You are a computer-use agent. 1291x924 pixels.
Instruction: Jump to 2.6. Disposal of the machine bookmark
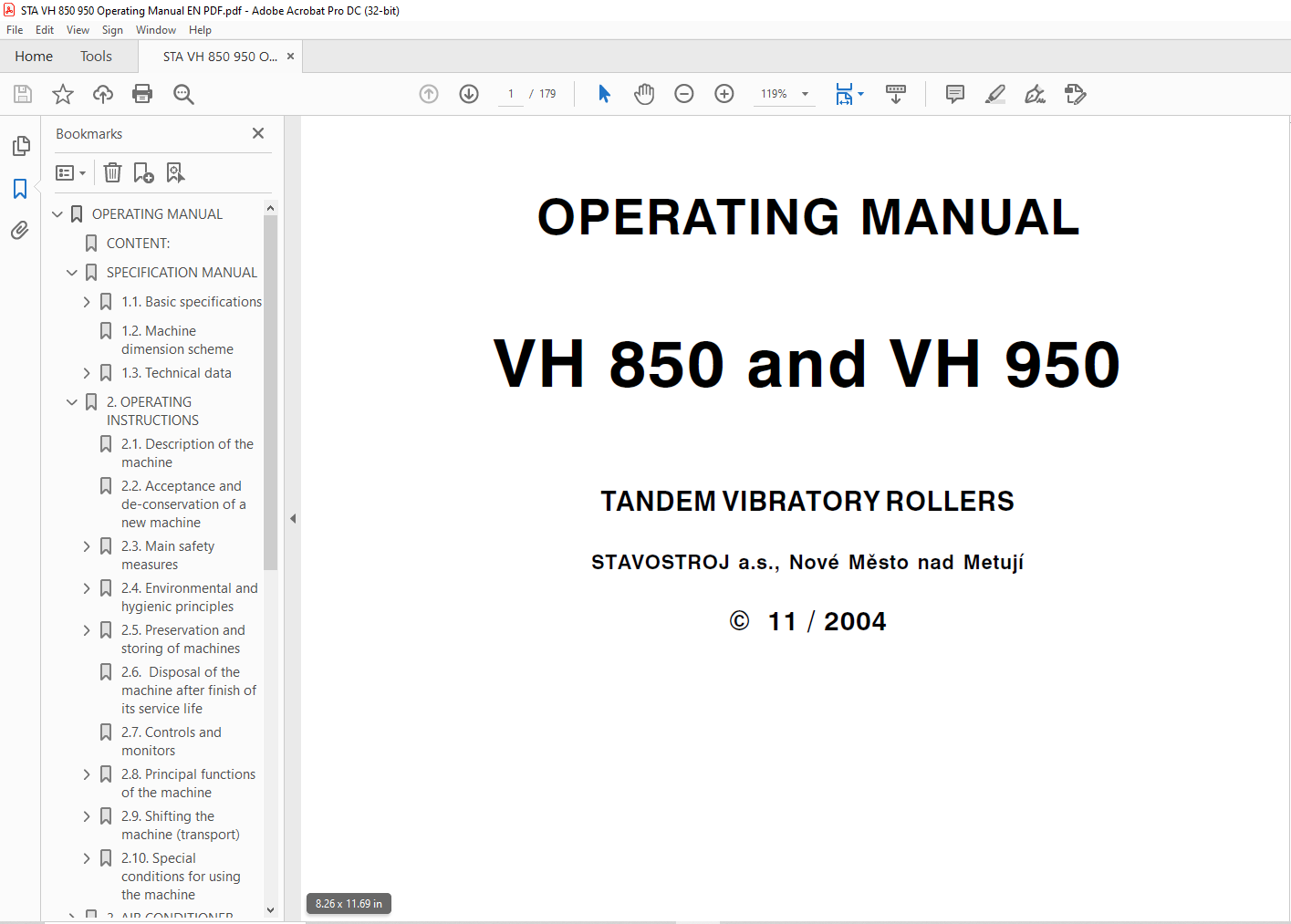[189, 690]
